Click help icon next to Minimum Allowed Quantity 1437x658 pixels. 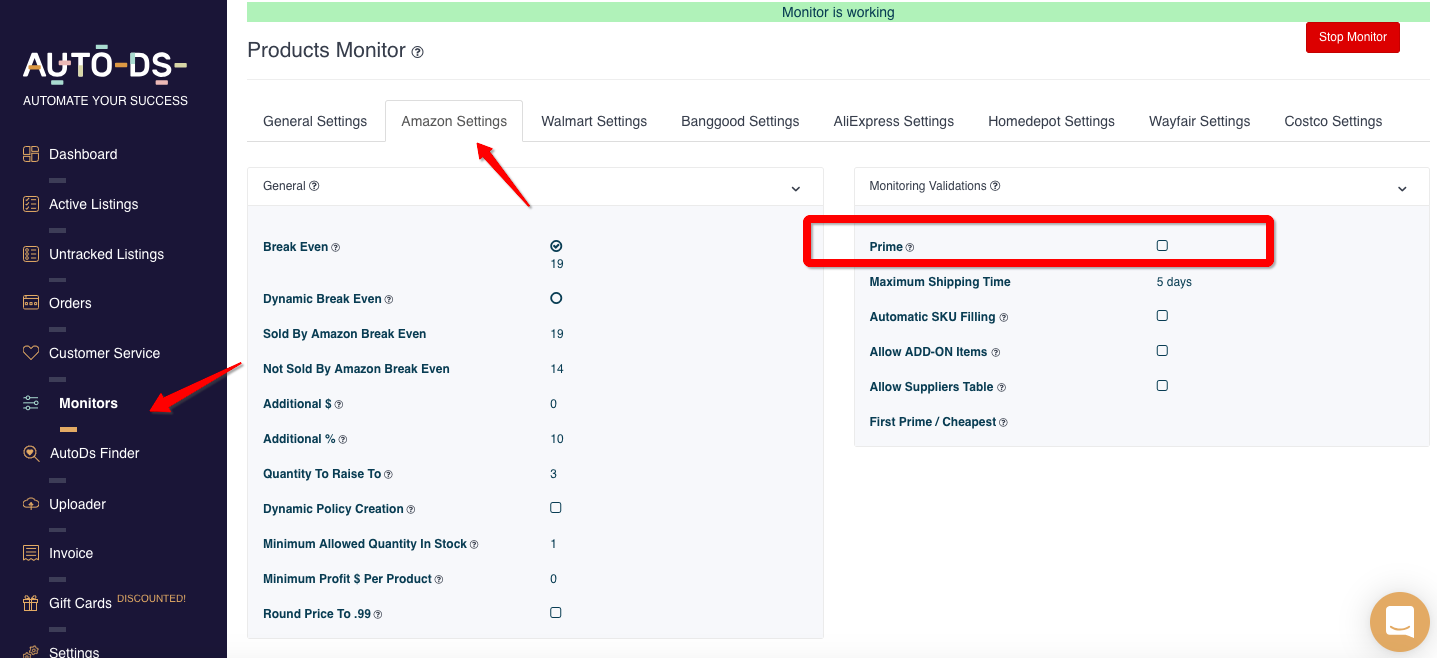474,544
